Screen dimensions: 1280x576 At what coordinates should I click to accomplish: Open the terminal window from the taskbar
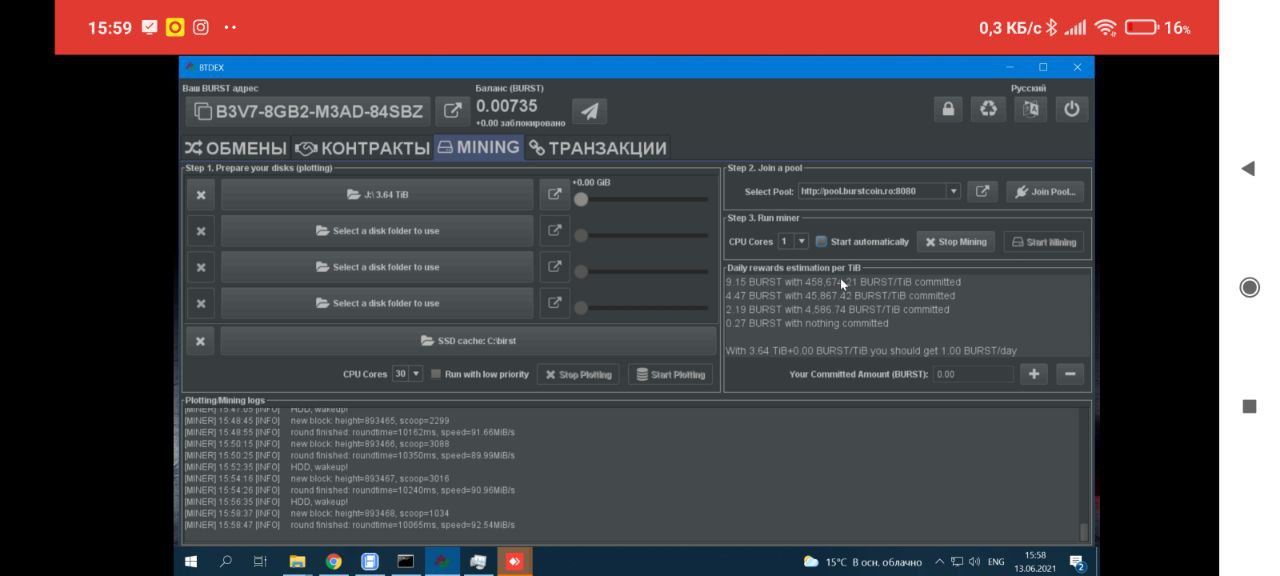tap(405, 562)
